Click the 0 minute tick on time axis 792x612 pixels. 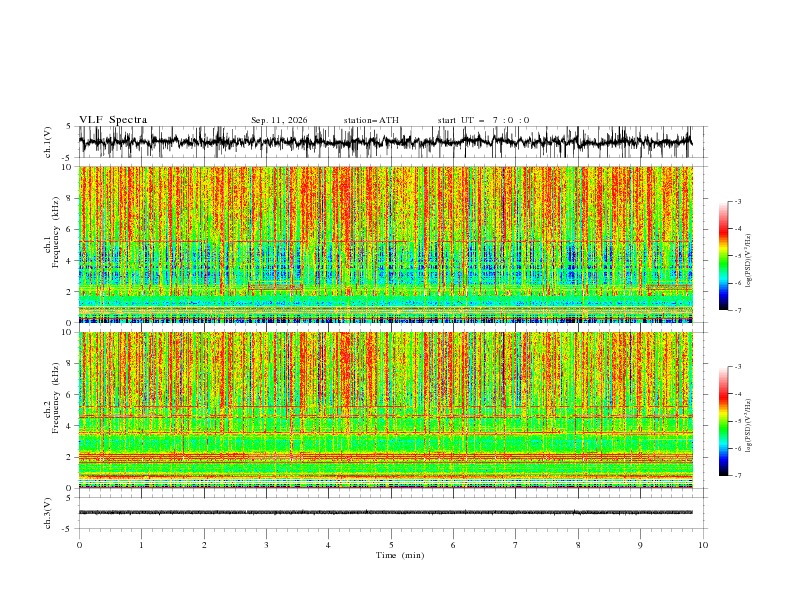[x=79, y=545]
